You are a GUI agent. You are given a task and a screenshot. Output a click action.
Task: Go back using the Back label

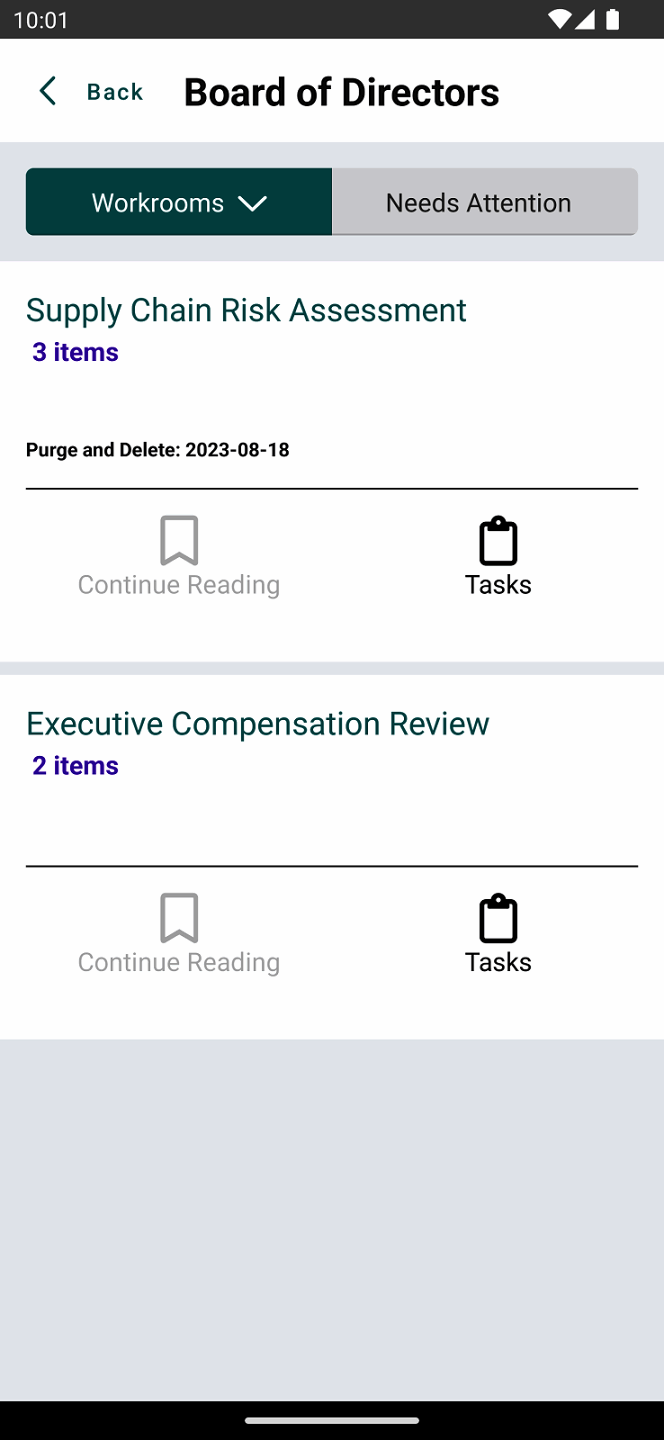point(115,92)
